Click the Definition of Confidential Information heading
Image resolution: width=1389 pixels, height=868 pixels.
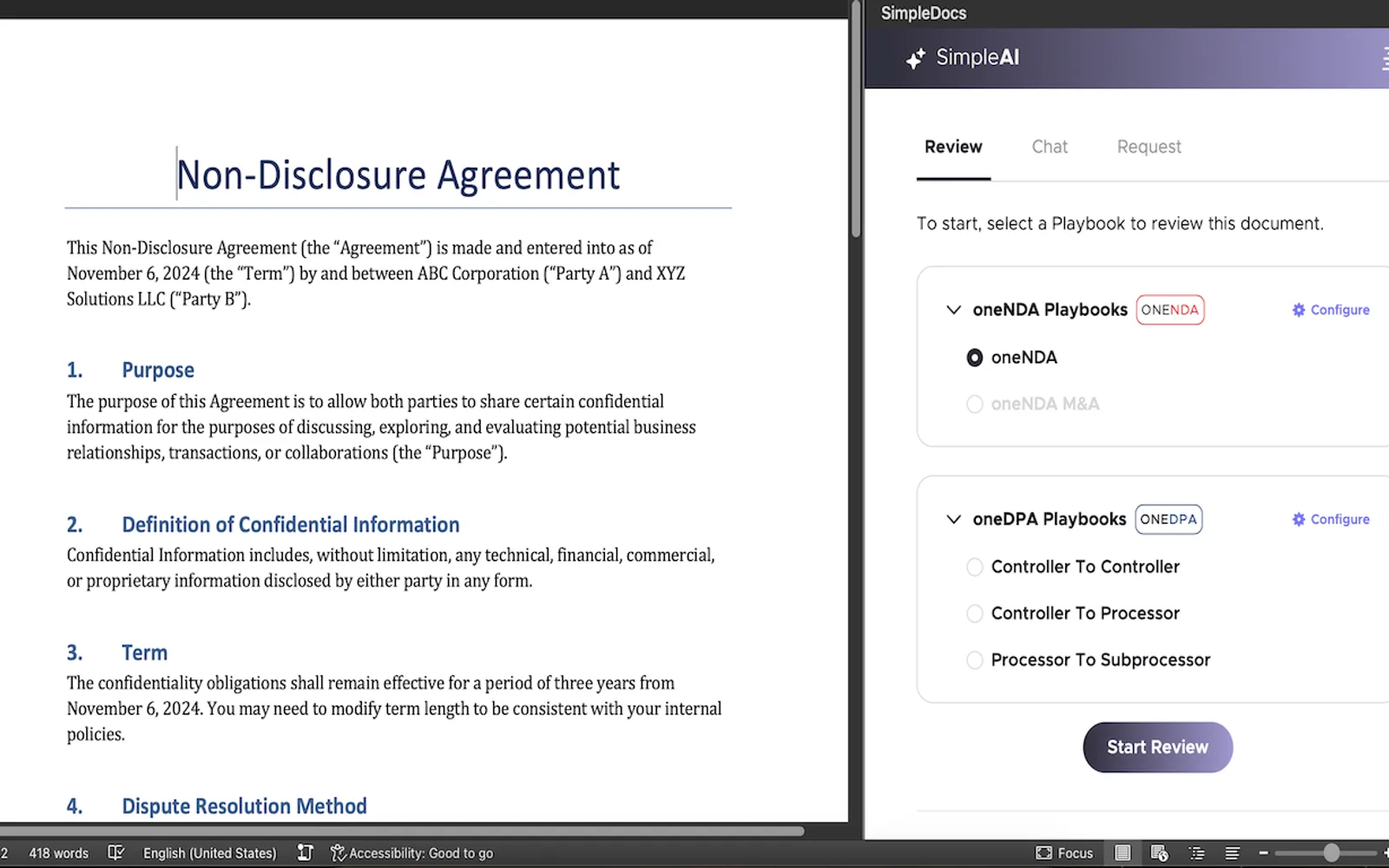coord(291,525)
